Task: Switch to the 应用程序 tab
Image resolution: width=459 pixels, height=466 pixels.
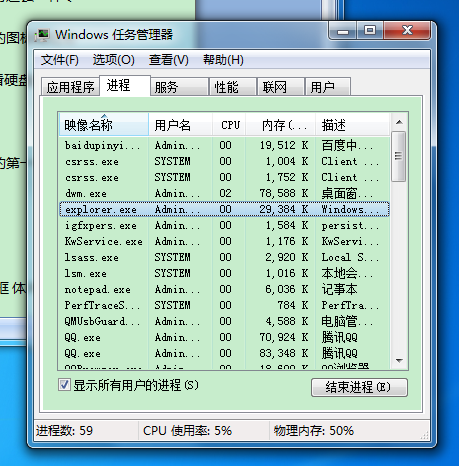Action: pyautogui.click(x=70, y=87)
